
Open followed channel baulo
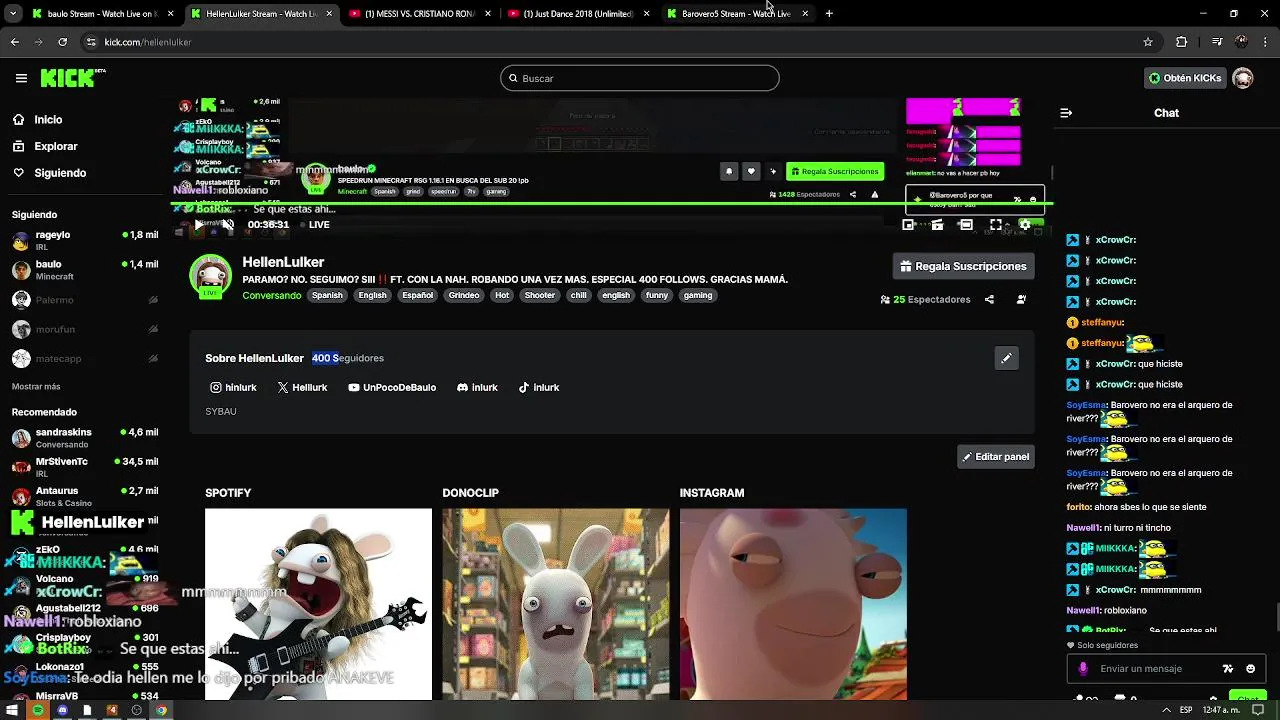(85, 270)
